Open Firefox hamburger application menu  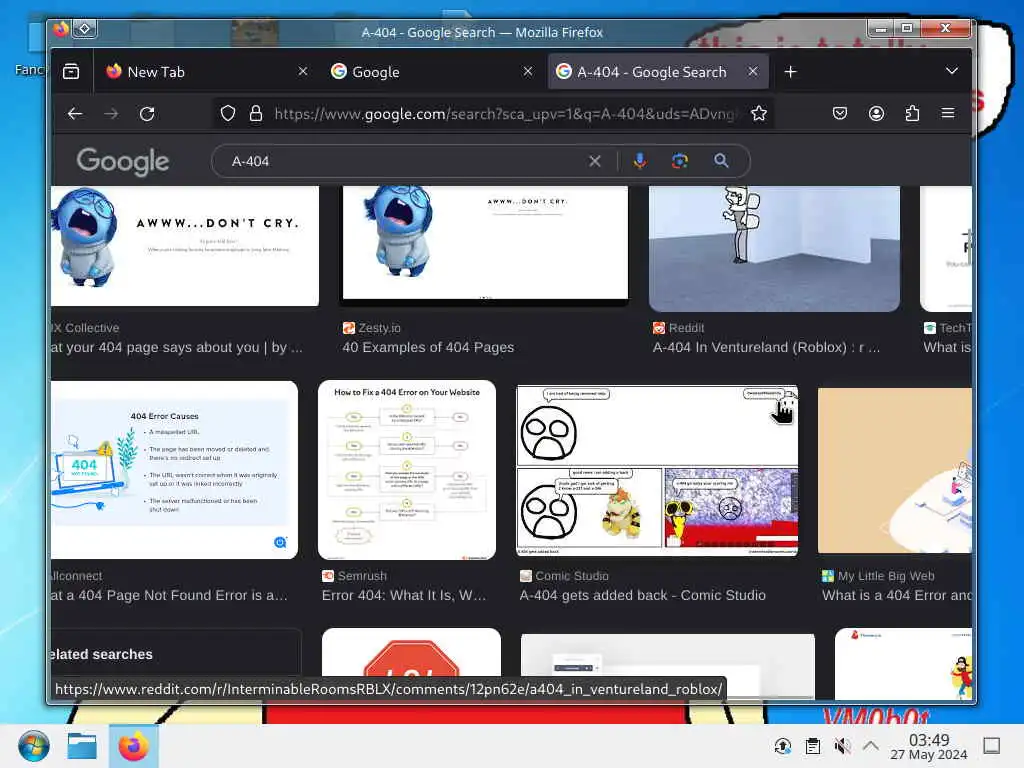point(948,114)
